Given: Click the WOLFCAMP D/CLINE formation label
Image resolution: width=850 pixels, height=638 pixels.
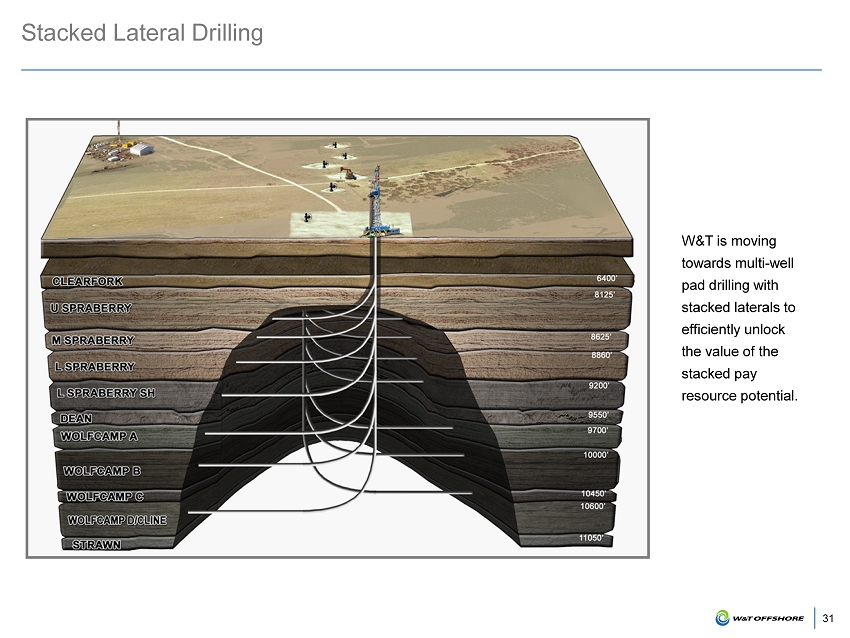Looking at the screenshot, I should pos(116,520).
